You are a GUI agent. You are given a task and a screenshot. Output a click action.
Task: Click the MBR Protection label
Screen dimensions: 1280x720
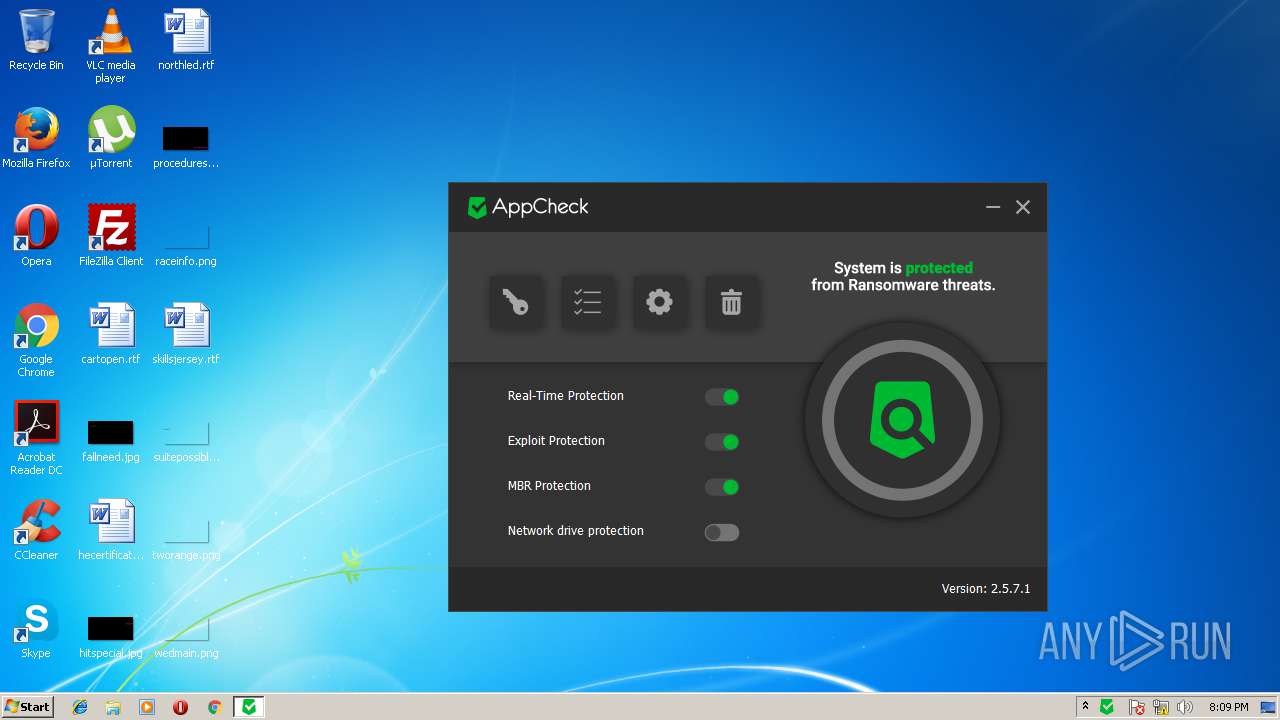click(x=549, y=486)
